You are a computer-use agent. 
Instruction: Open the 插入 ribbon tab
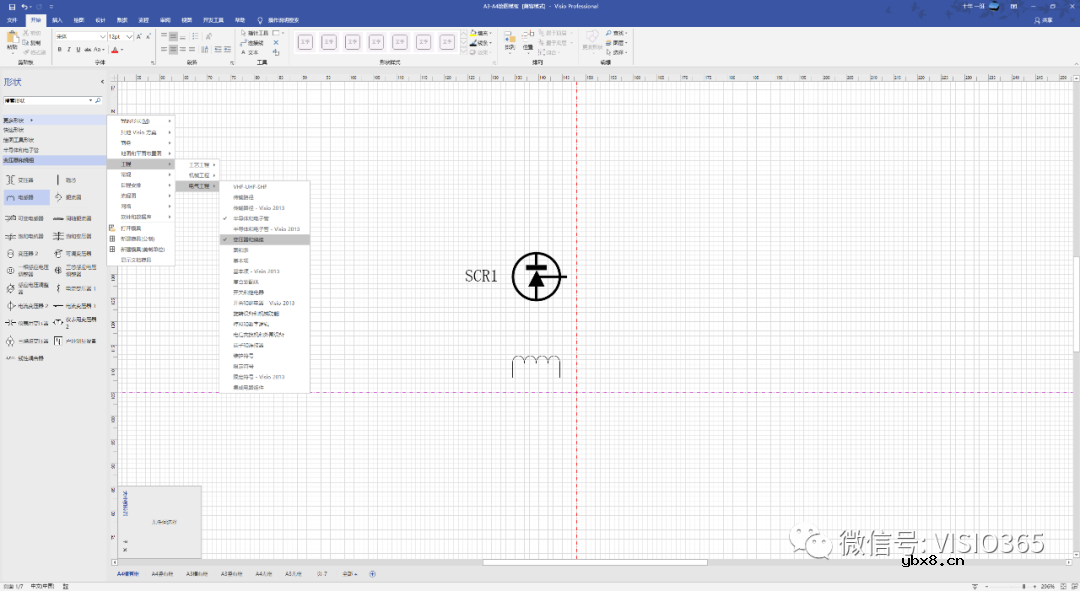coord(57,20)
